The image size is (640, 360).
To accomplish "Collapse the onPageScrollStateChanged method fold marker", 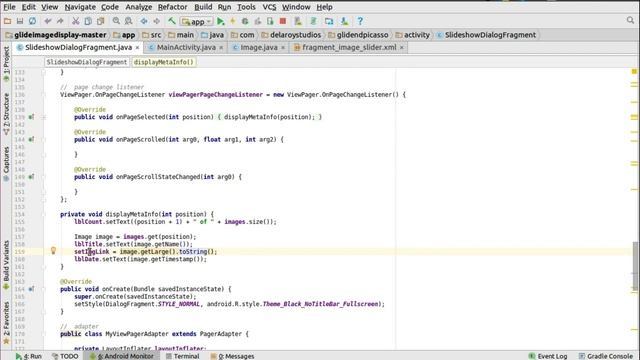I will [x=44, y=177].
